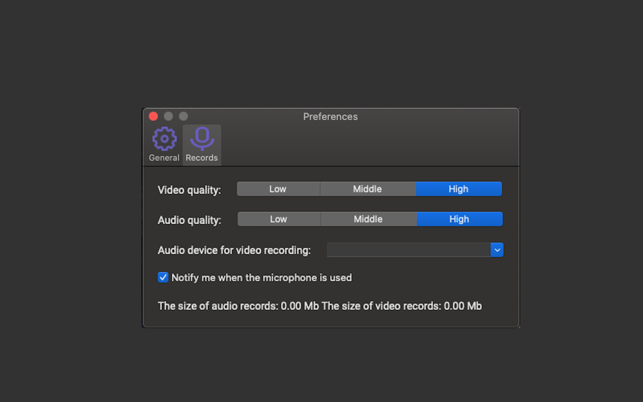Image resolution: width=643 pixels, height=402 pixels.
Task: Set Audio quality to Middle
Action: tap(368, 219)
